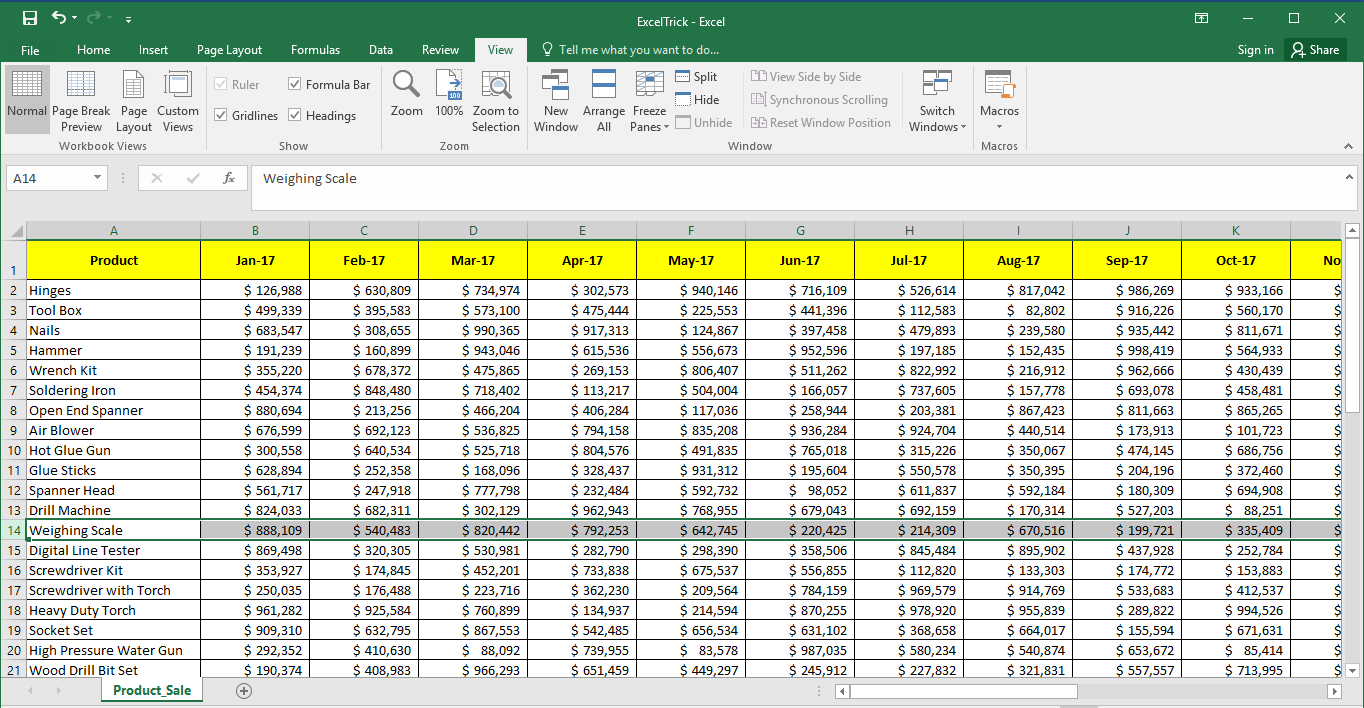Click the Split window button
This screenshot has height=708, width=1364.
696,77
